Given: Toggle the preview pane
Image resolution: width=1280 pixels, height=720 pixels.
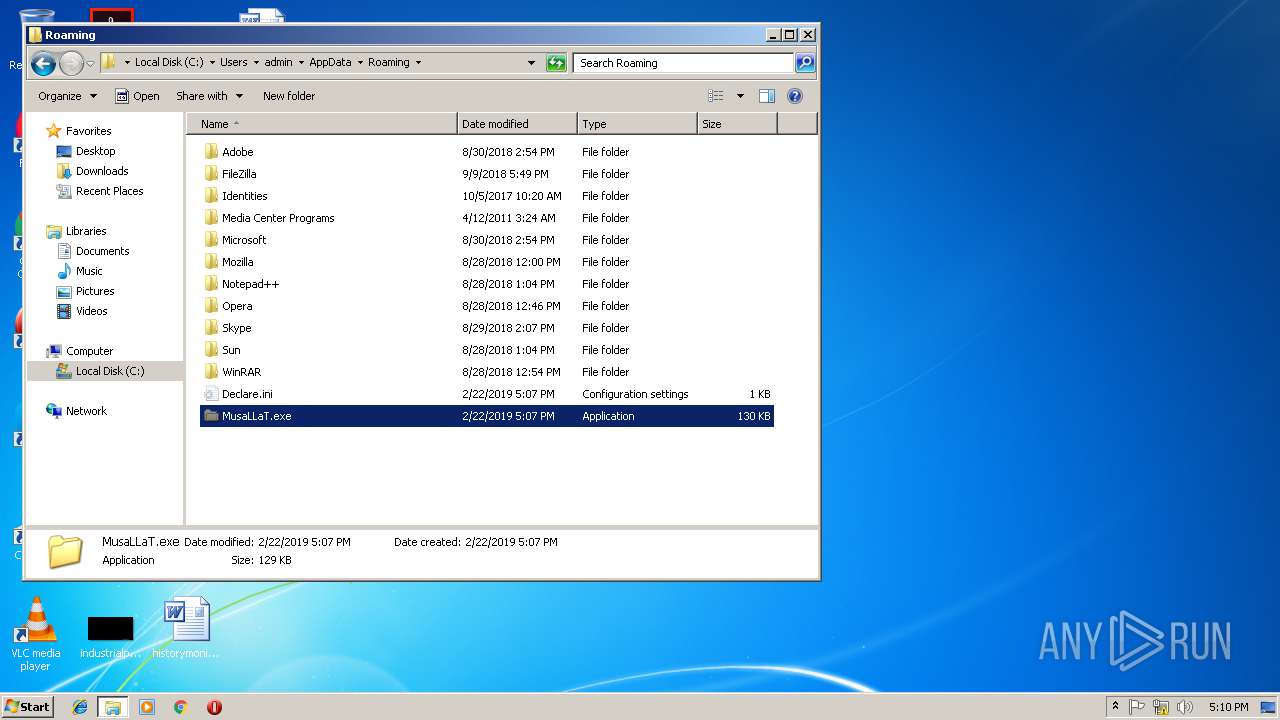Looking at the screenshot, I should 767,96.
